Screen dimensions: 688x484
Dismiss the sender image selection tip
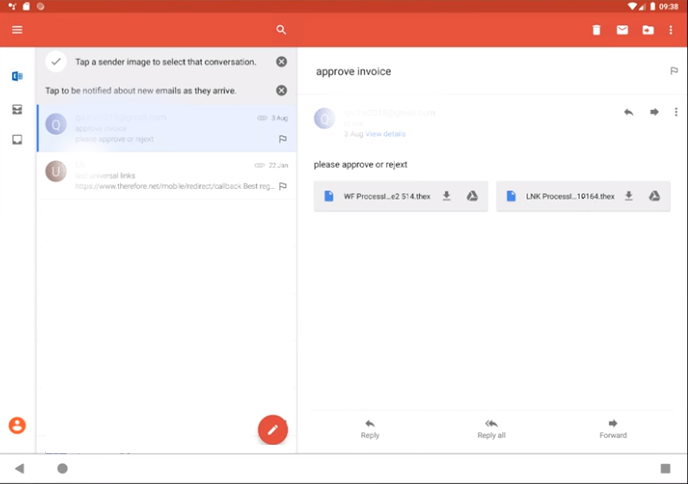281,62
